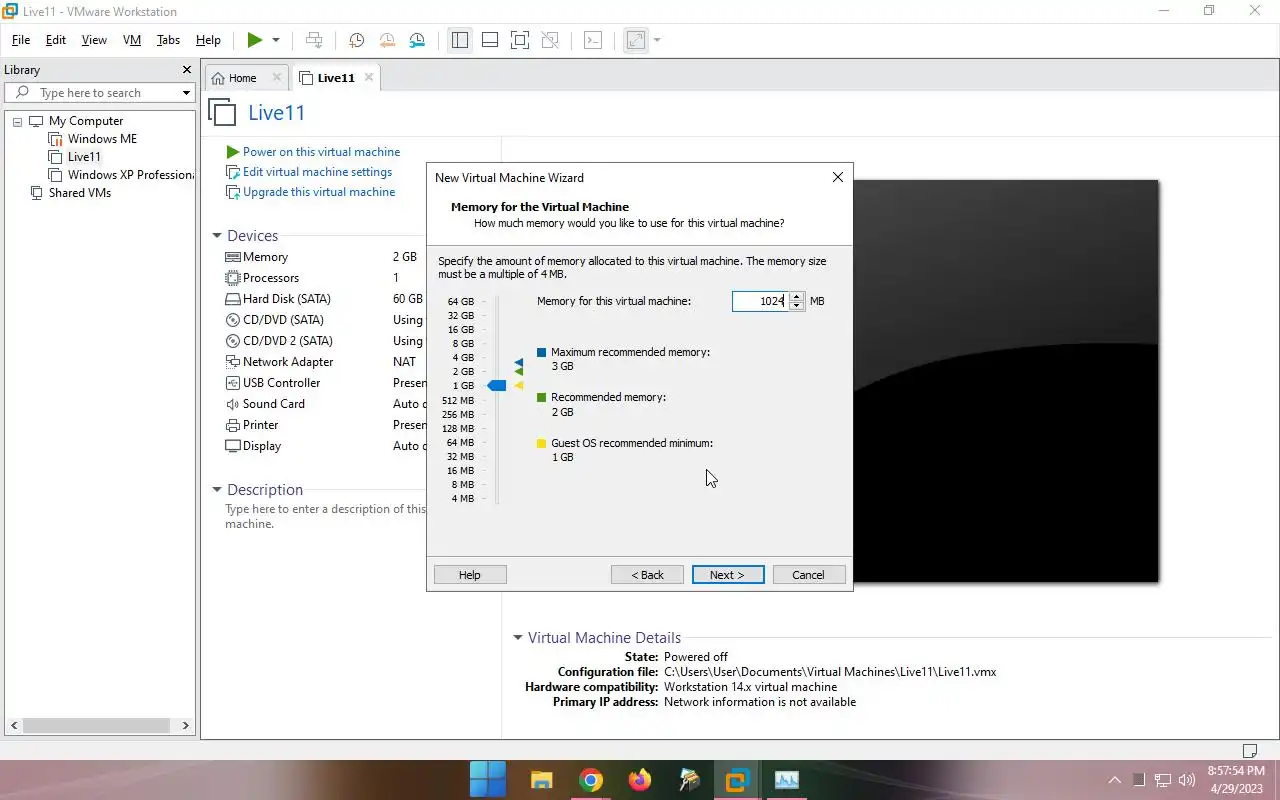The width and height of the screenshot is (1280, 800).
Task: Close the Home tab
Action: pyautogui.click(x=277, y=77)
